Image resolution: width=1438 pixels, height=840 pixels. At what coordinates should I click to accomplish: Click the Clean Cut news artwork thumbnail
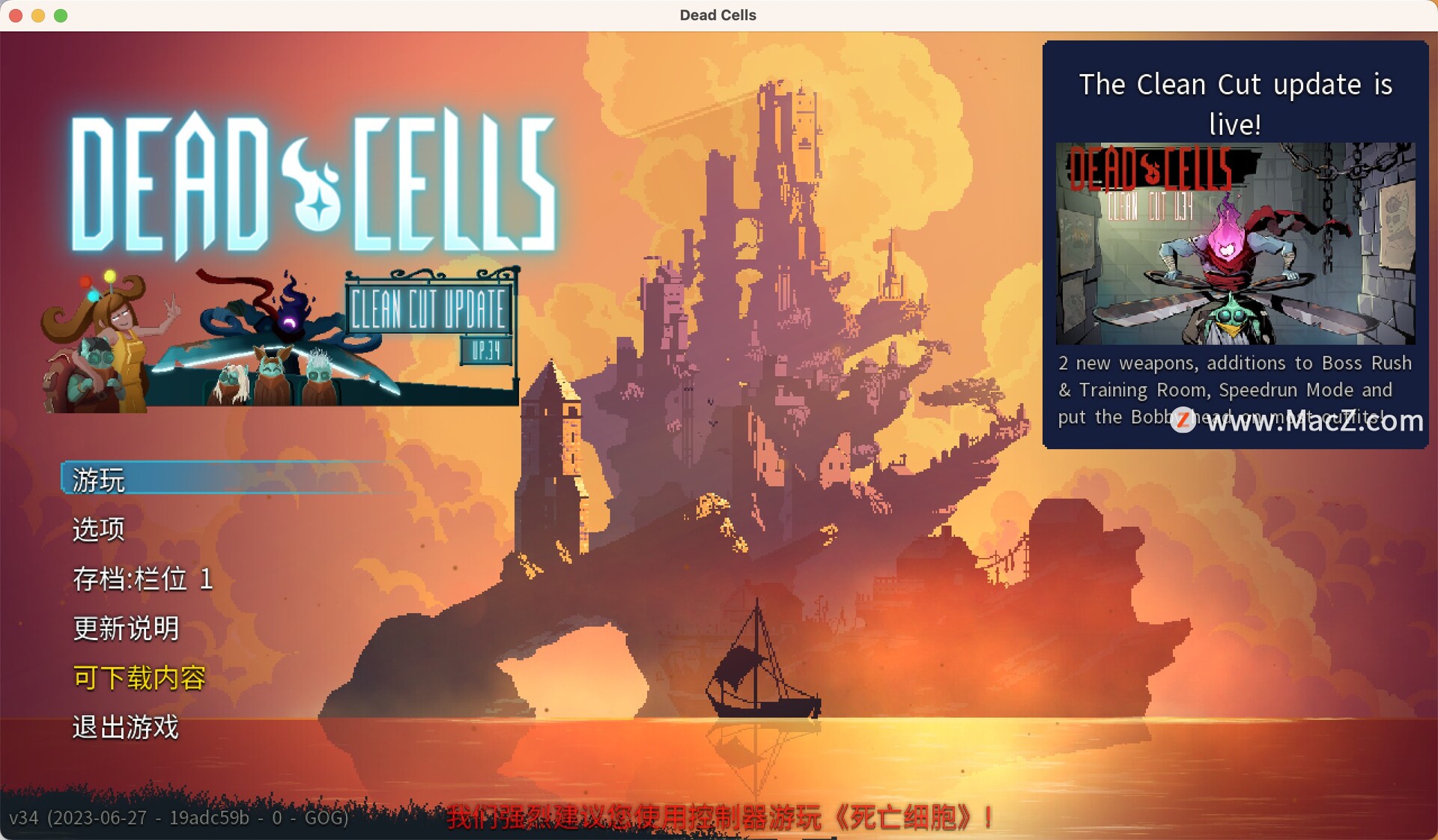(1235, 243)
